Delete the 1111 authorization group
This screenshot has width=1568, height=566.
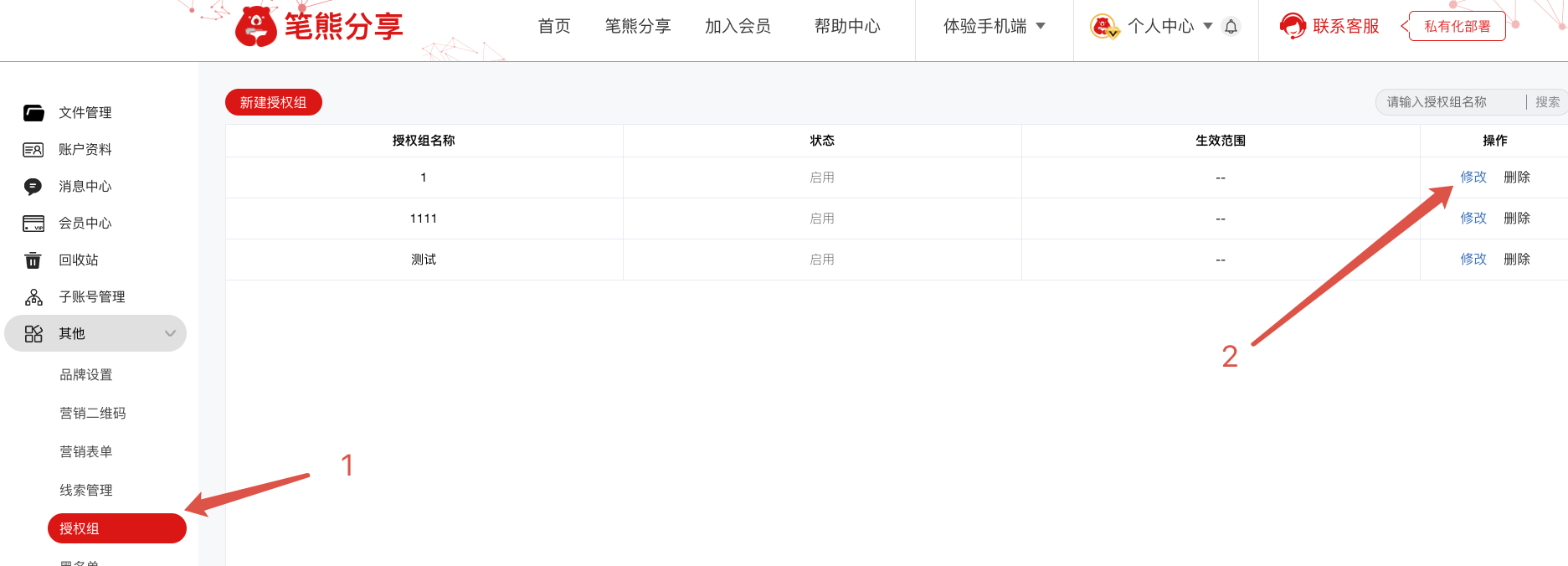(x=1517, y=219)
